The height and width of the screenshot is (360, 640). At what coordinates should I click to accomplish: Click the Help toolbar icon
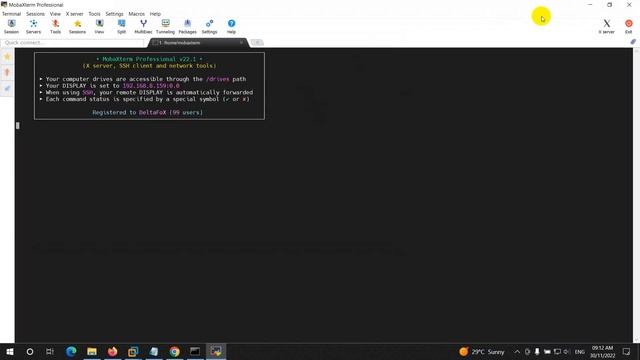point(231,27)
